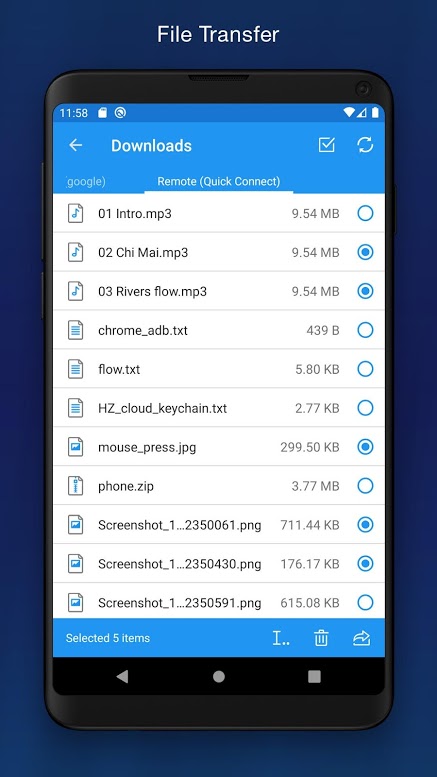Tap the select-all checkmark icon
Image resolution: width=437 pixels, height=777 pixels.
327,145
